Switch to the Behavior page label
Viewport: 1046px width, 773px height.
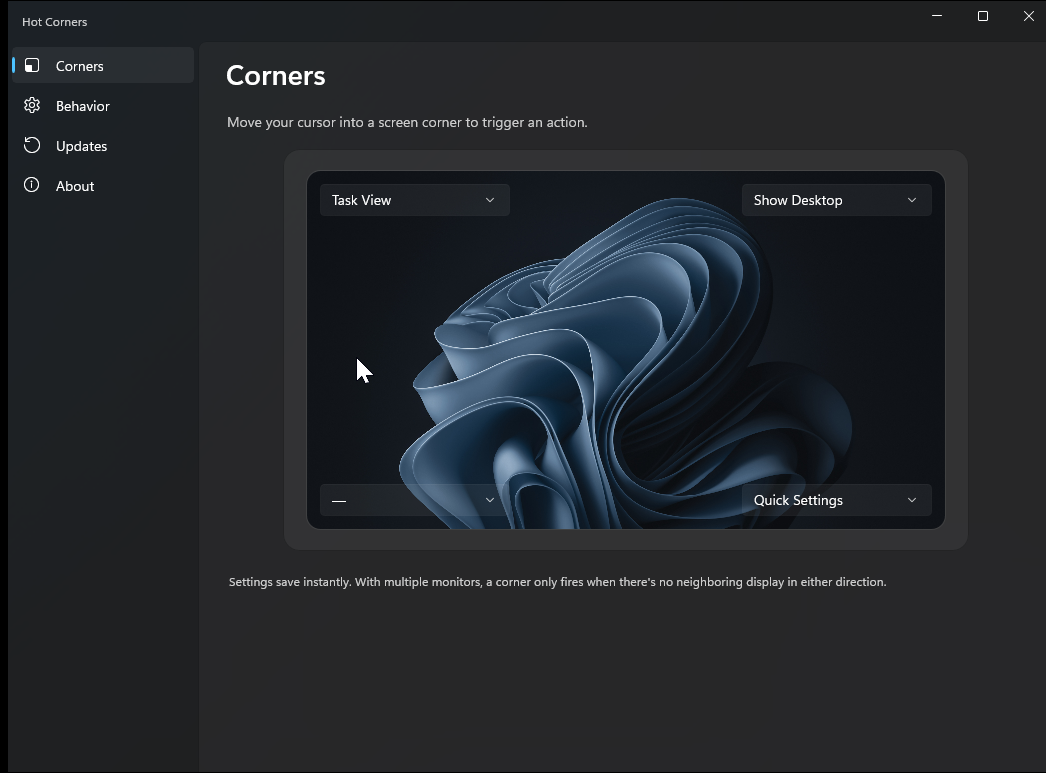coord(83,106)
